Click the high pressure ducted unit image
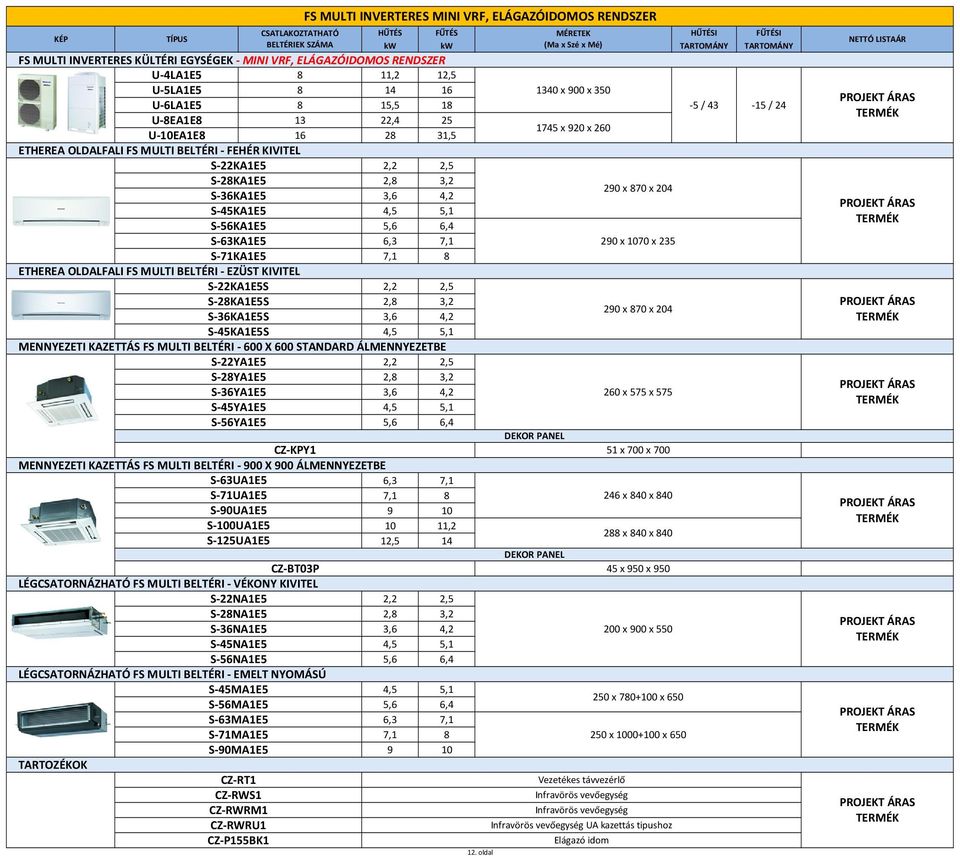 62,719
